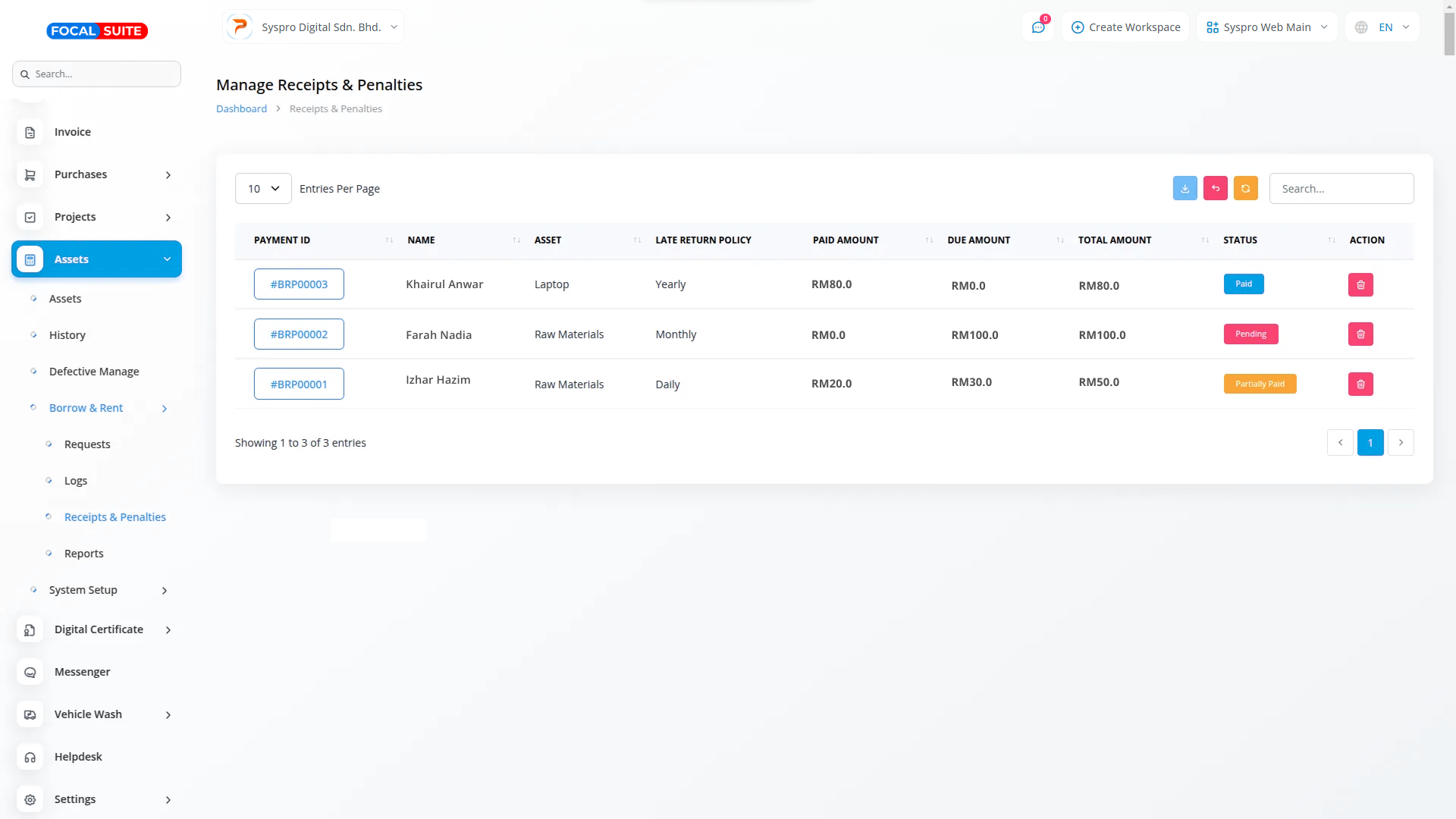This screenshot has width=1456, height=819.
Task: Open Messenger from the sidebar
Action: (x=82, y=672)
